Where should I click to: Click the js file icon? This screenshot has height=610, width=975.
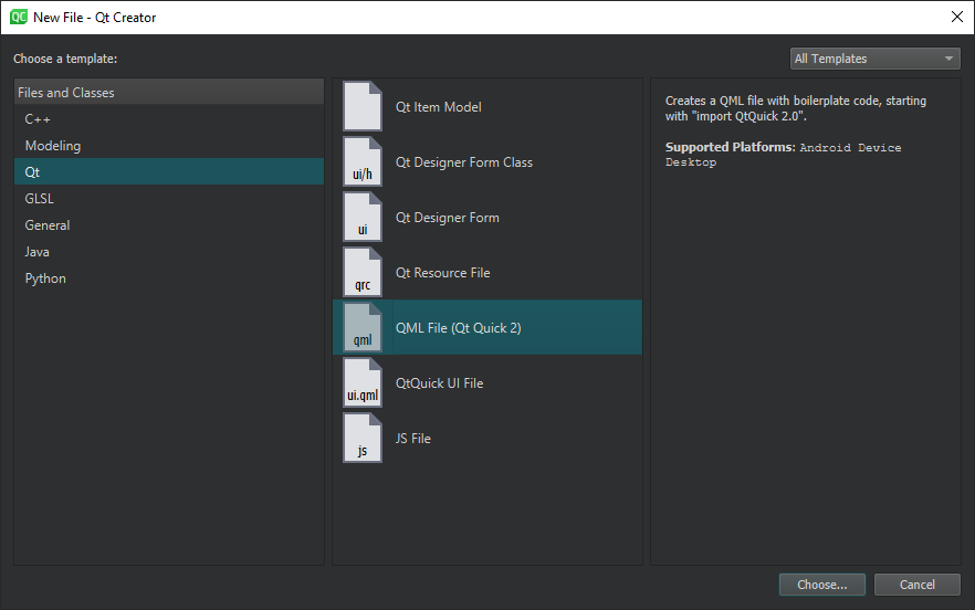coord(363,438)
